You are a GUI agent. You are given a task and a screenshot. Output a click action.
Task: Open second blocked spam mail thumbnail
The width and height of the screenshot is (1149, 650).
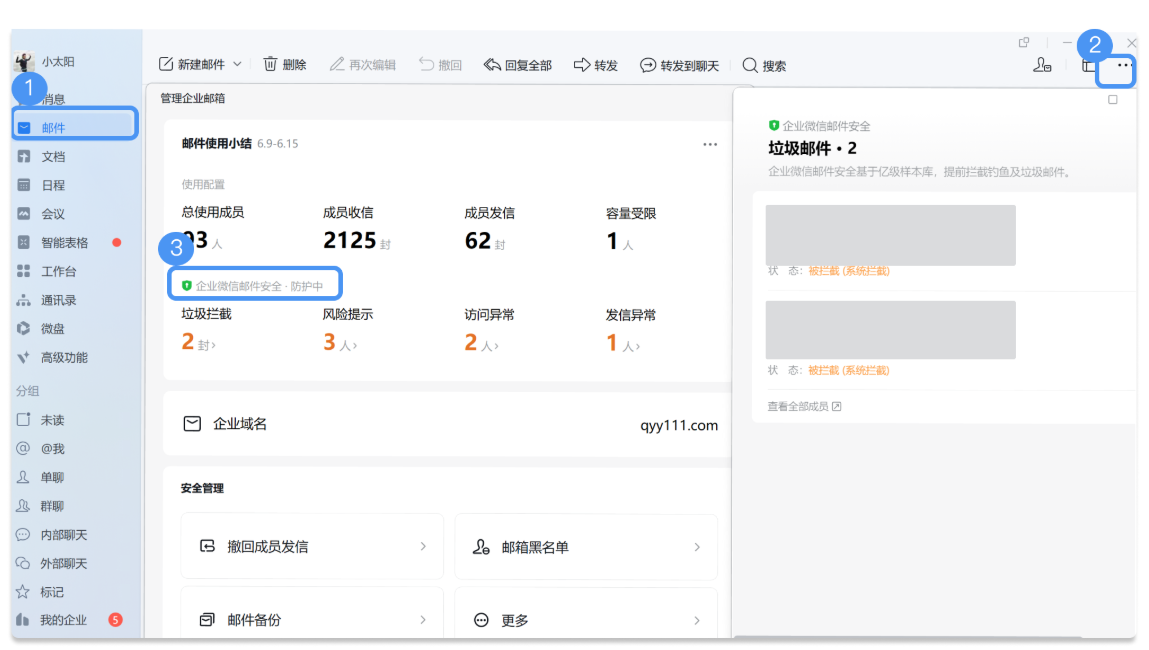click(x=890, y=330)
